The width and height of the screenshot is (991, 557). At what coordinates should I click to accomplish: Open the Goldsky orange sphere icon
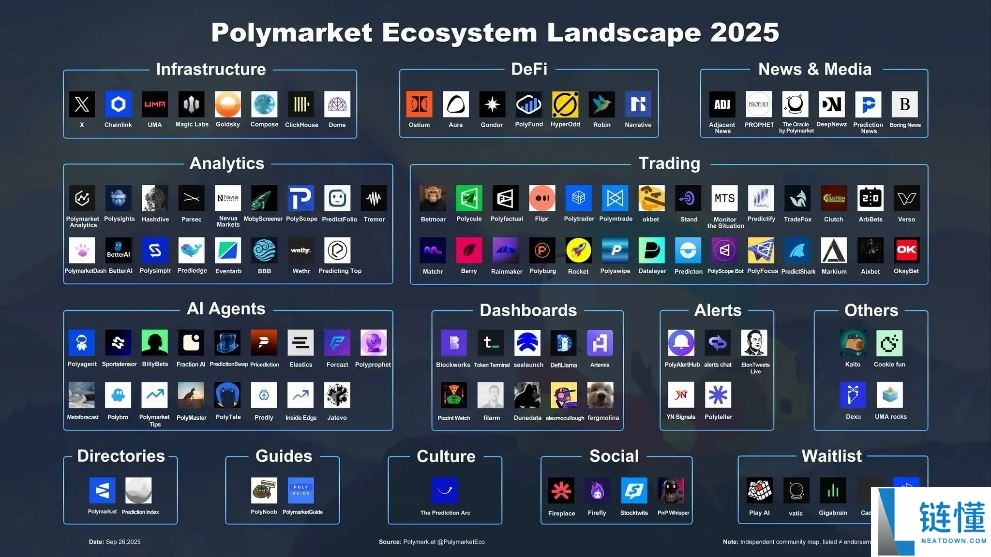point(228,104)
